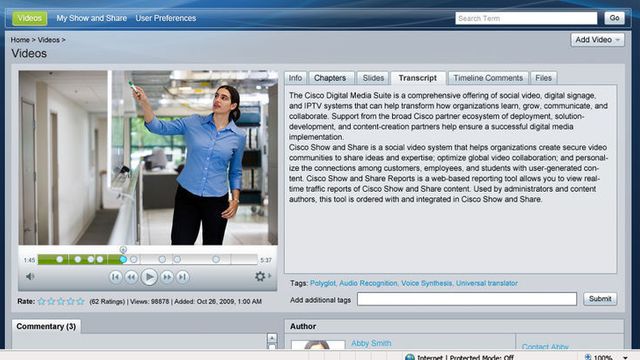Click the commentary scrollbar up arrow

point(272,338)
